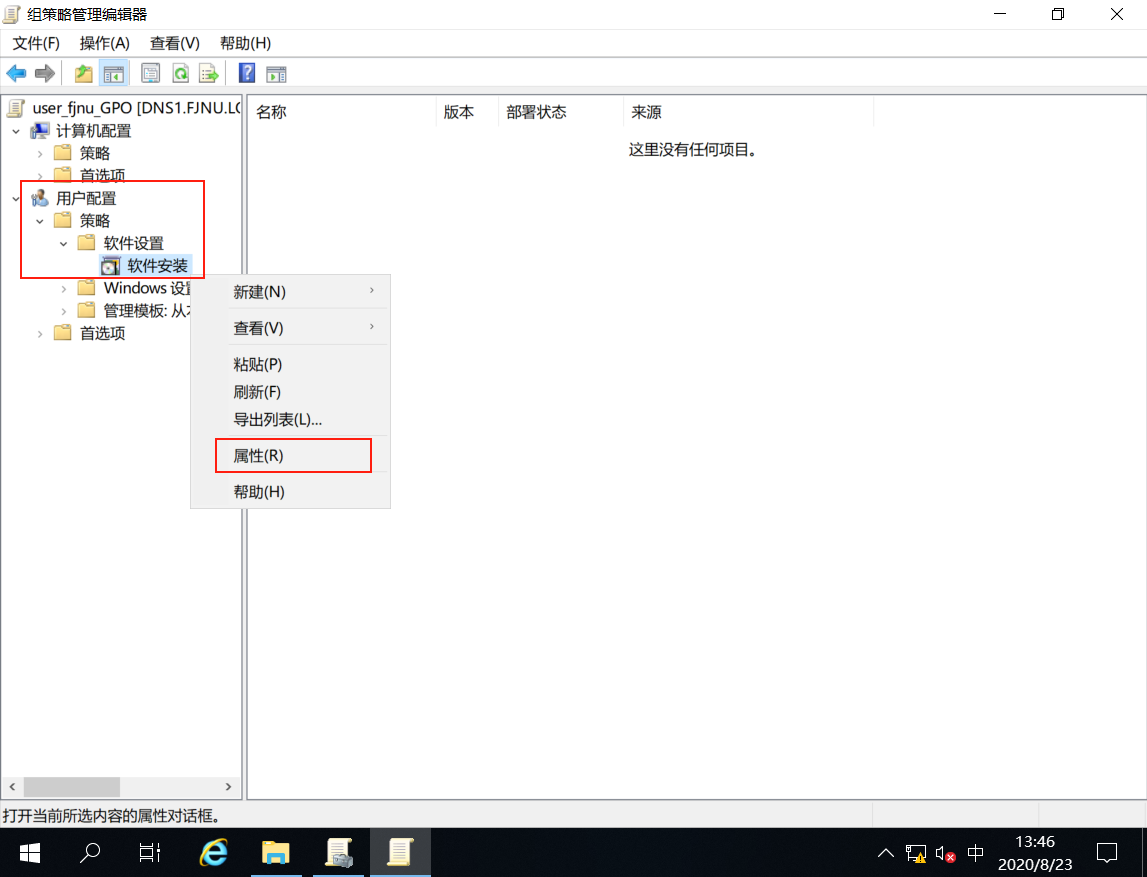The image size is (1147, 877).
Task: Choose 帮助(H) in the context menu
Action: (x=290, y=492)
